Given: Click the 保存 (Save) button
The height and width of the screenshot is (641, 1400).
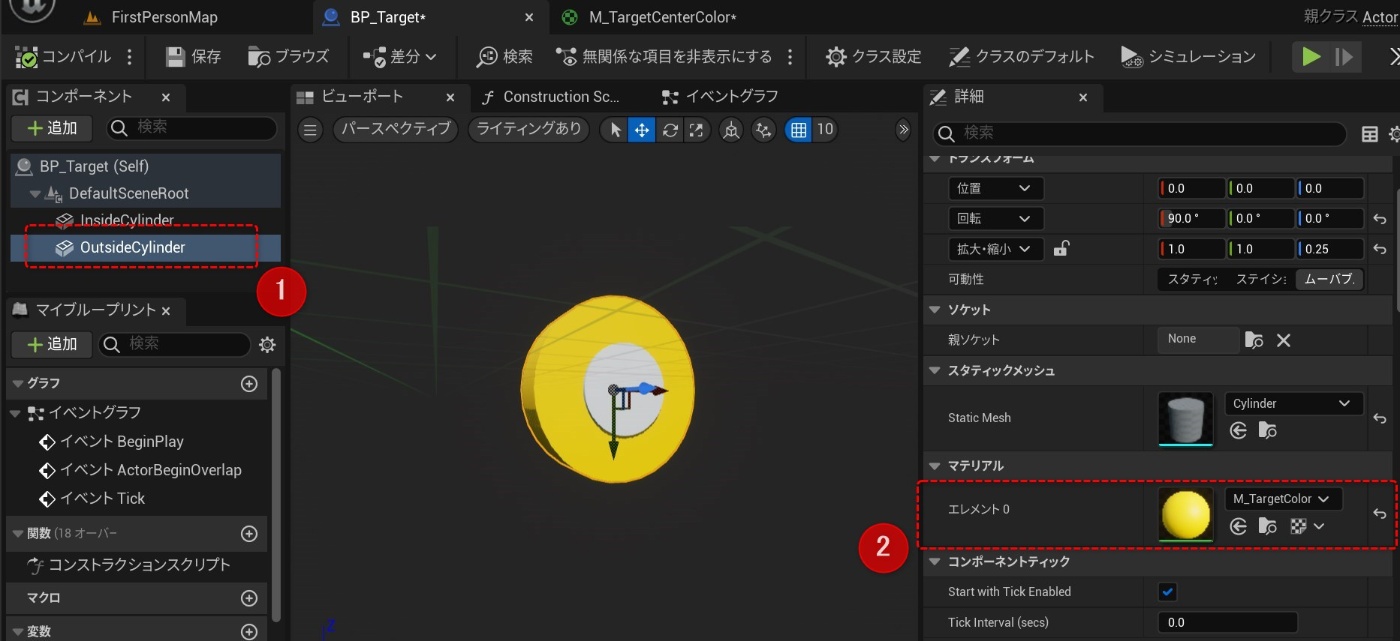Looking at the screenshot, I should 191,56.
